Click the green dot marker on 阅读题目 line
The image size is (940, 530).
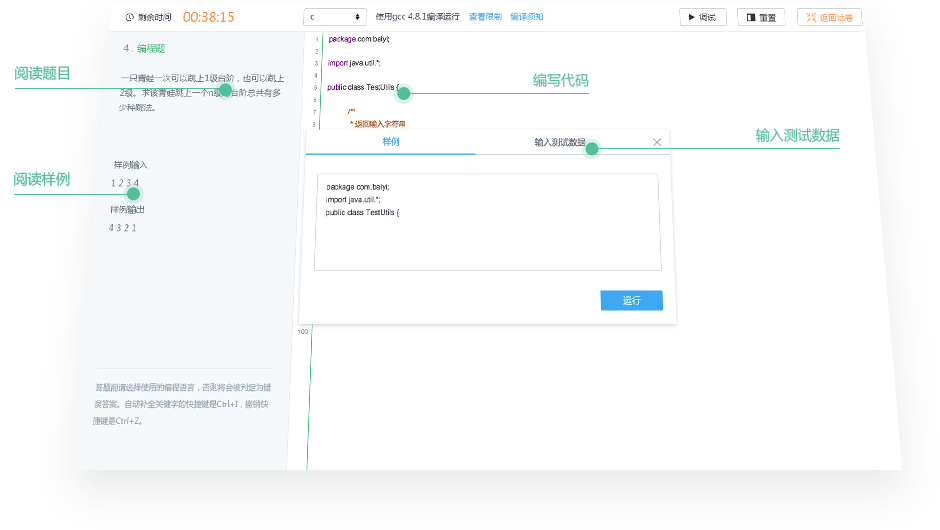pos(225,90)
